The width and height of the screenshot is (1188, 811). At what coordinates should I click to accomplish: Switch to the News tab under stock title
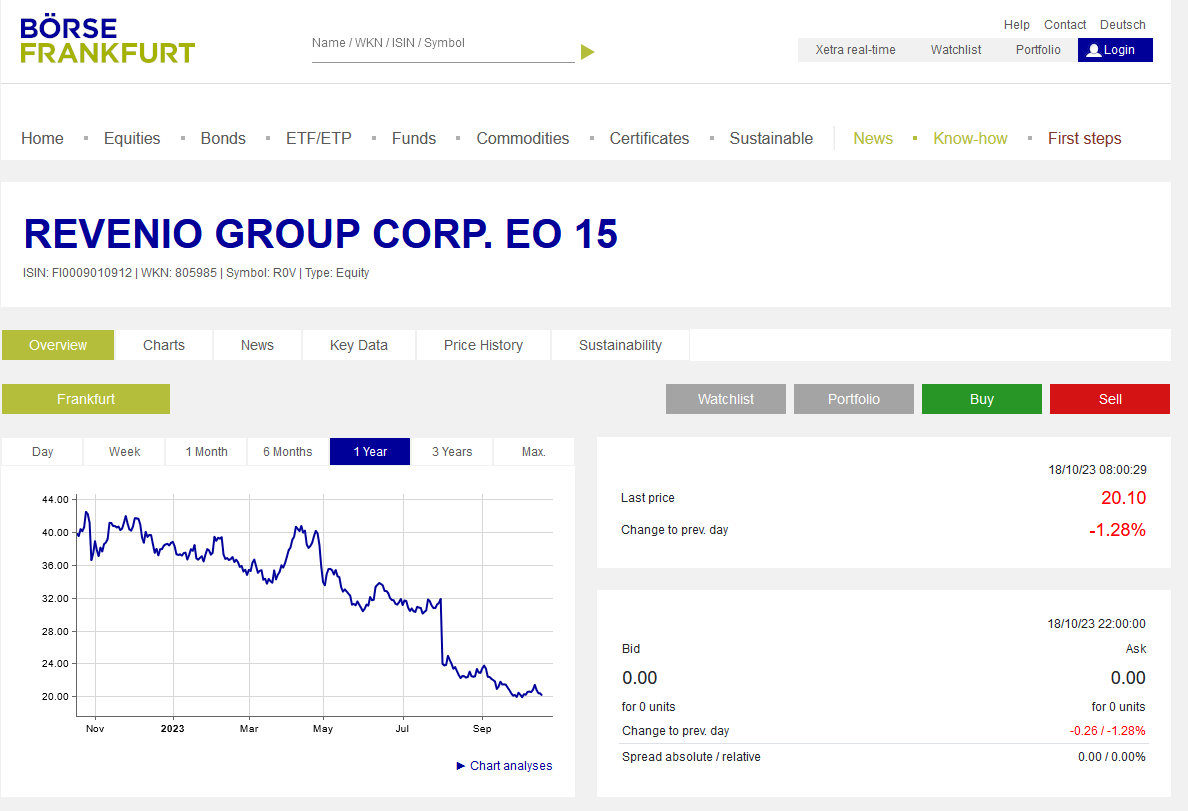[257, 345]
